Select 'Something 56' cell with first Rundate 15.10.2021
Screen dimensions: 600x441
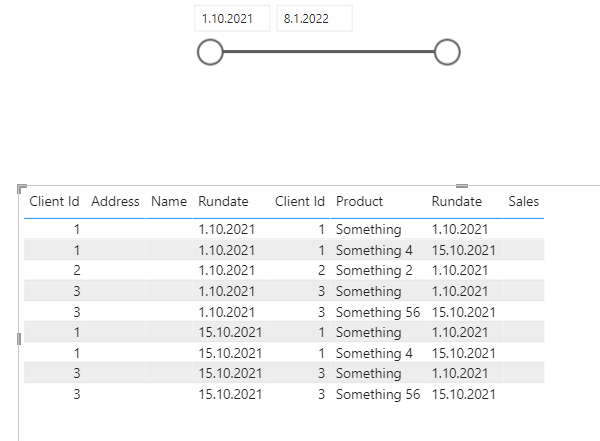tap(378, 394)
